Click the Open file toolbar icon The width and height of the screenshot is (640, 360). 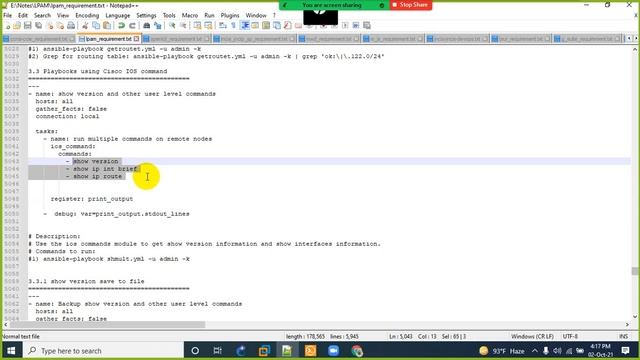coord(17,26)
